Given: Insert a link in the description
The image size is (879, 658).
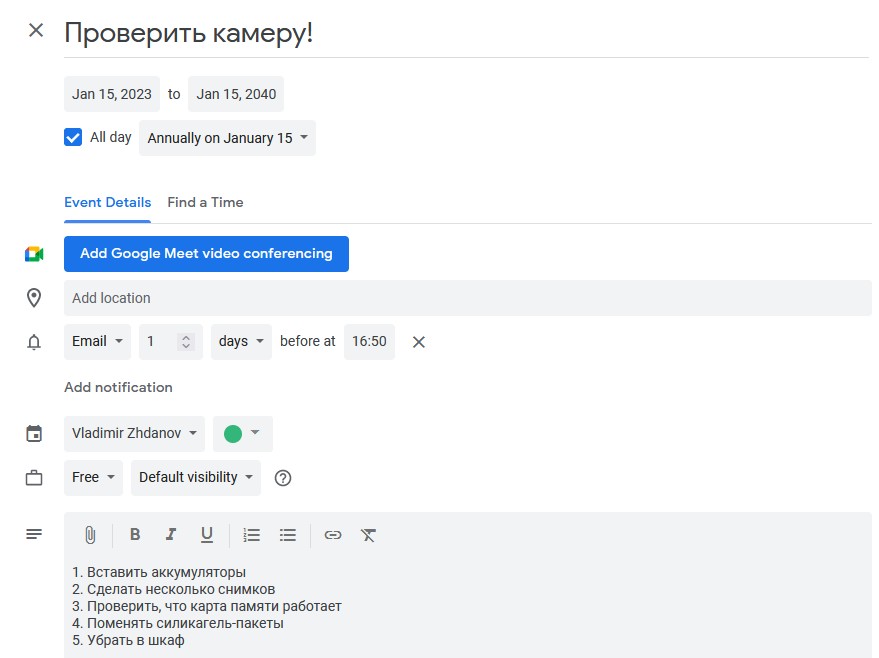Looking at the screenshot, I should pos(333,535).
